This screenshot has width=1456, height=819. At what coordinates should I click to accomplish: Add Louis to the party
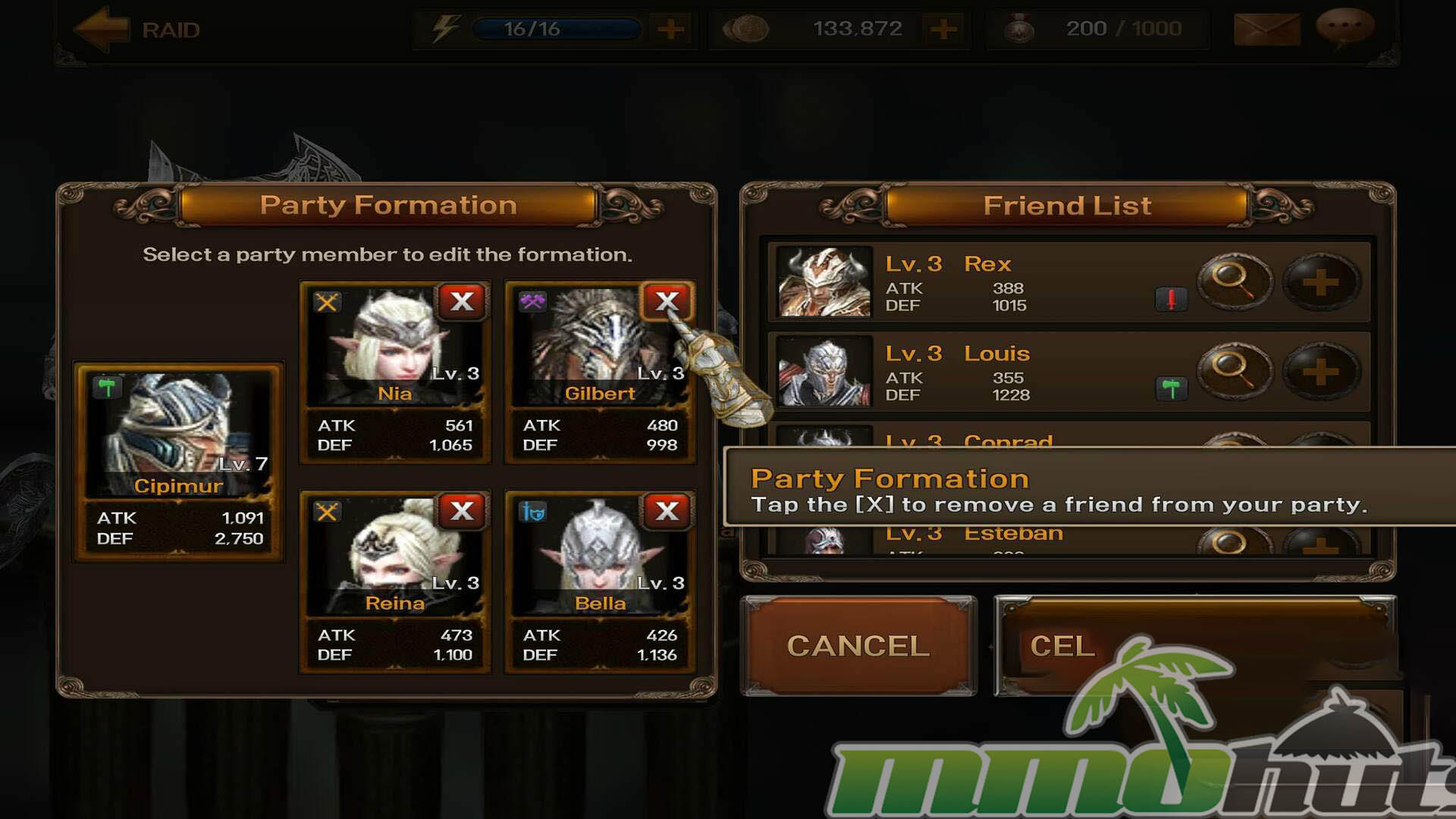(1320, 371)
